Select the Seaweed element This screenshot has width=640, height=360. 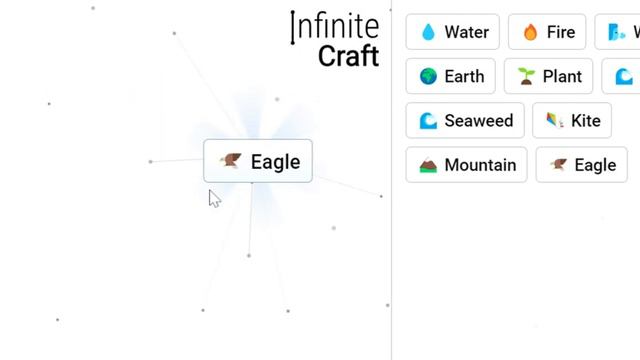[465, 120]
